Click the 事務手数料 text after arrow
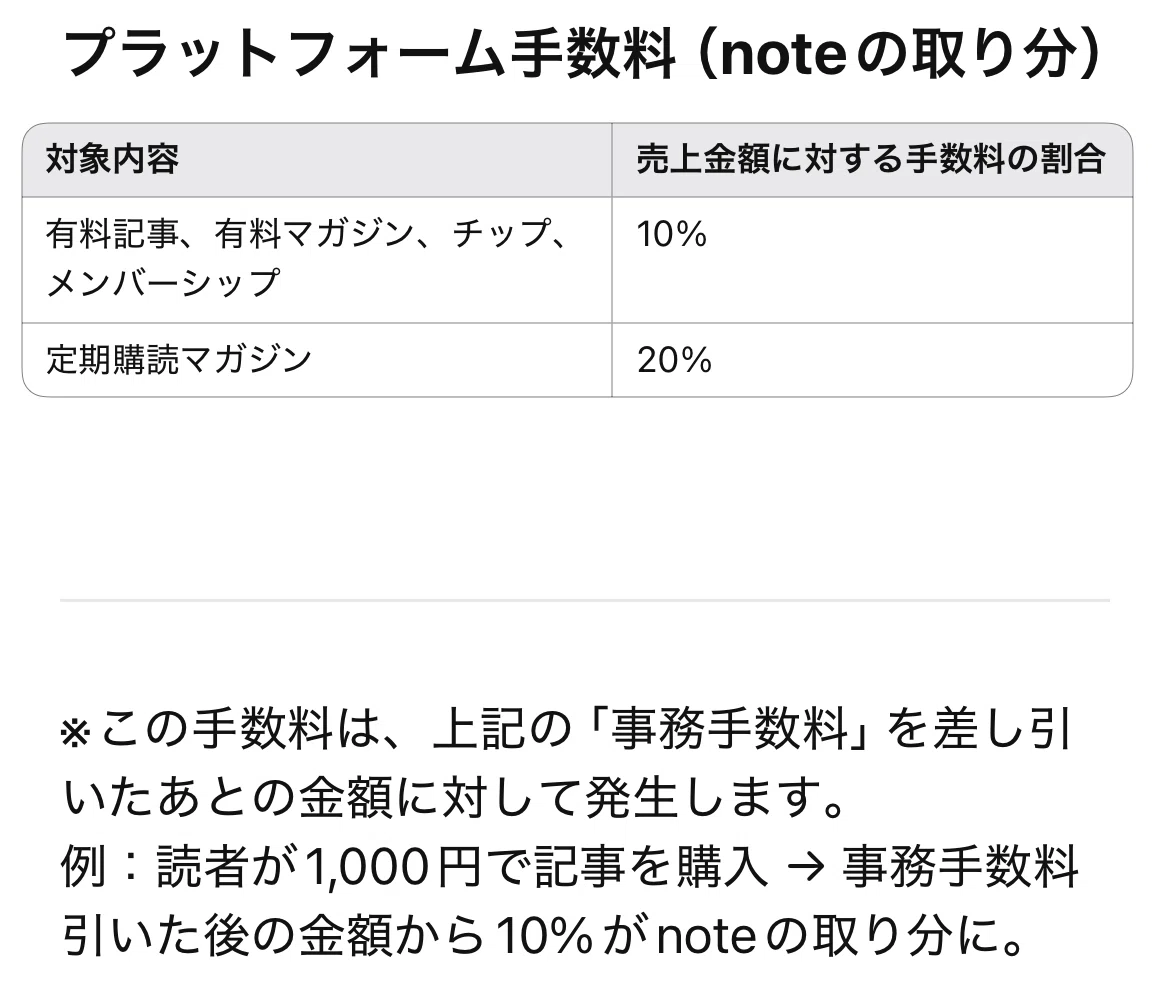Viewport: 1170px width, 997px height. click(961, 866)
